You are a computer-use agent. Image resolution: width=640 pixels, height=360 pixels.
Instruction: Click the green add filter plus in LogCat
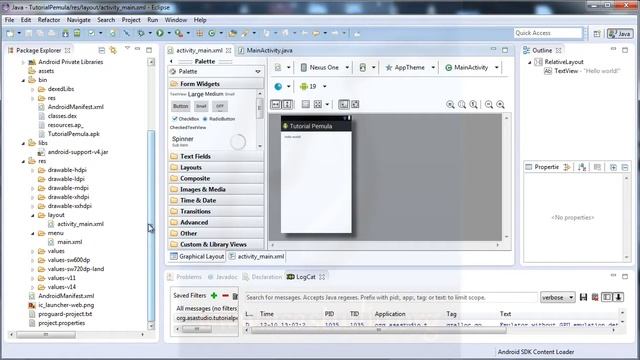214,295
